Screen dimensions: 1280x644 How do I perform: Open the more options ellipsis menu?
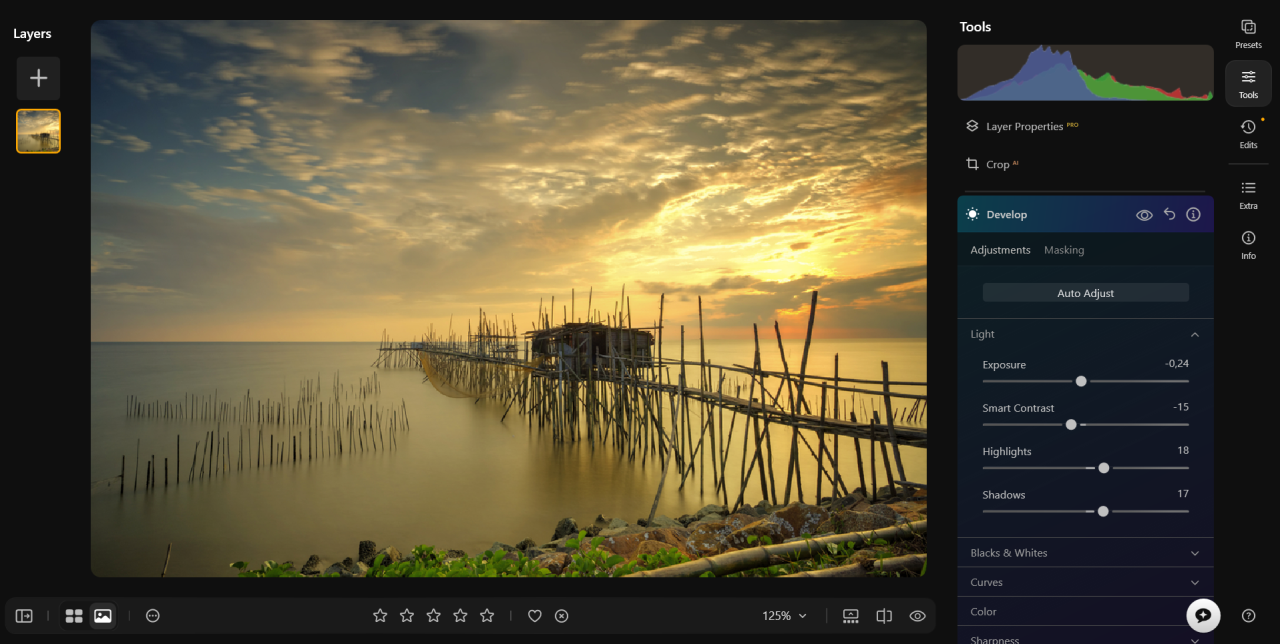pos(153,616)
